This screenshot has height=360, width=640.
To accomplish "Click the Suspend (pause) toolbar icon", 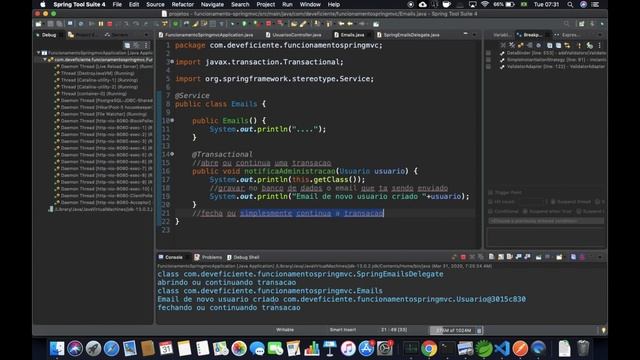I will [101, 24].
